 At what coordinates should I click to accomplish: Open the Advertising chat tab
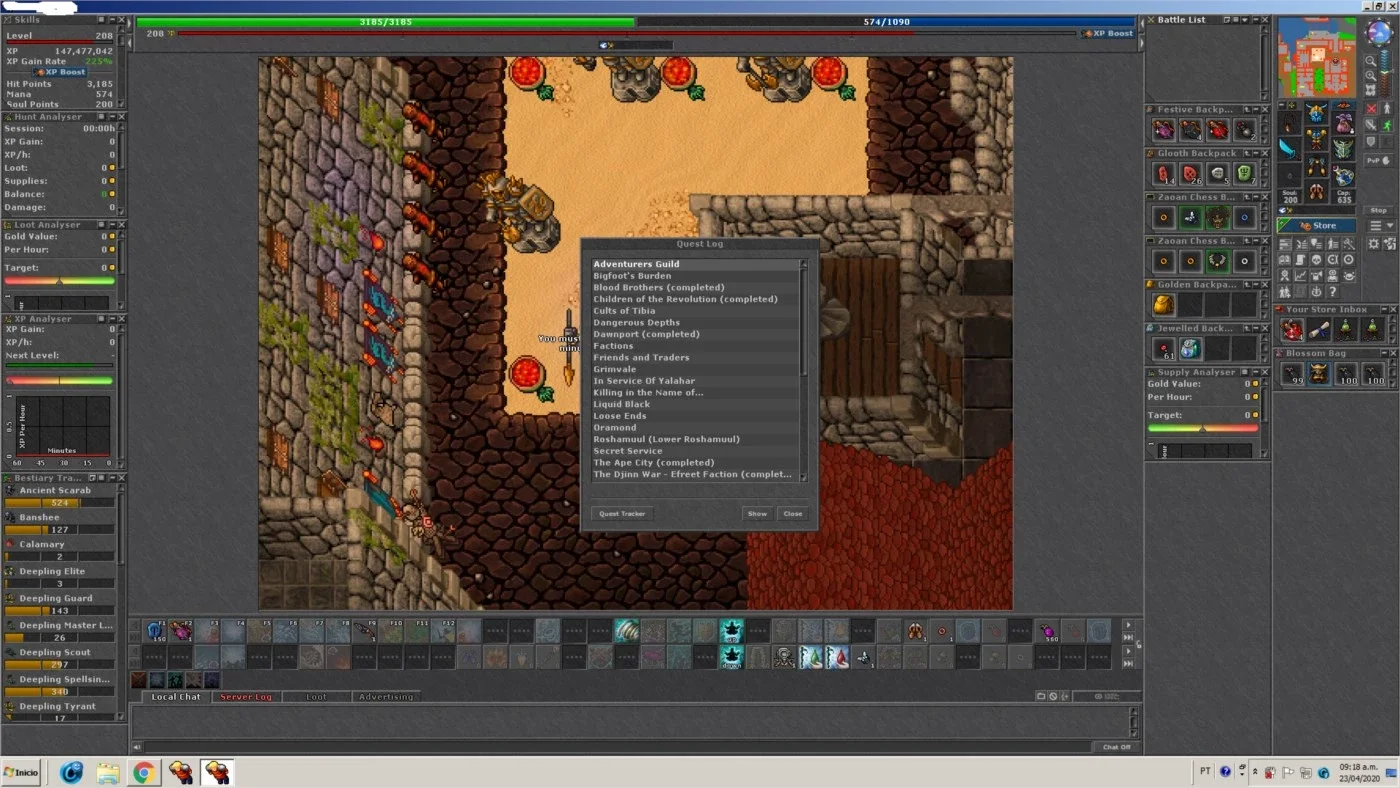(x=386, y=696)
